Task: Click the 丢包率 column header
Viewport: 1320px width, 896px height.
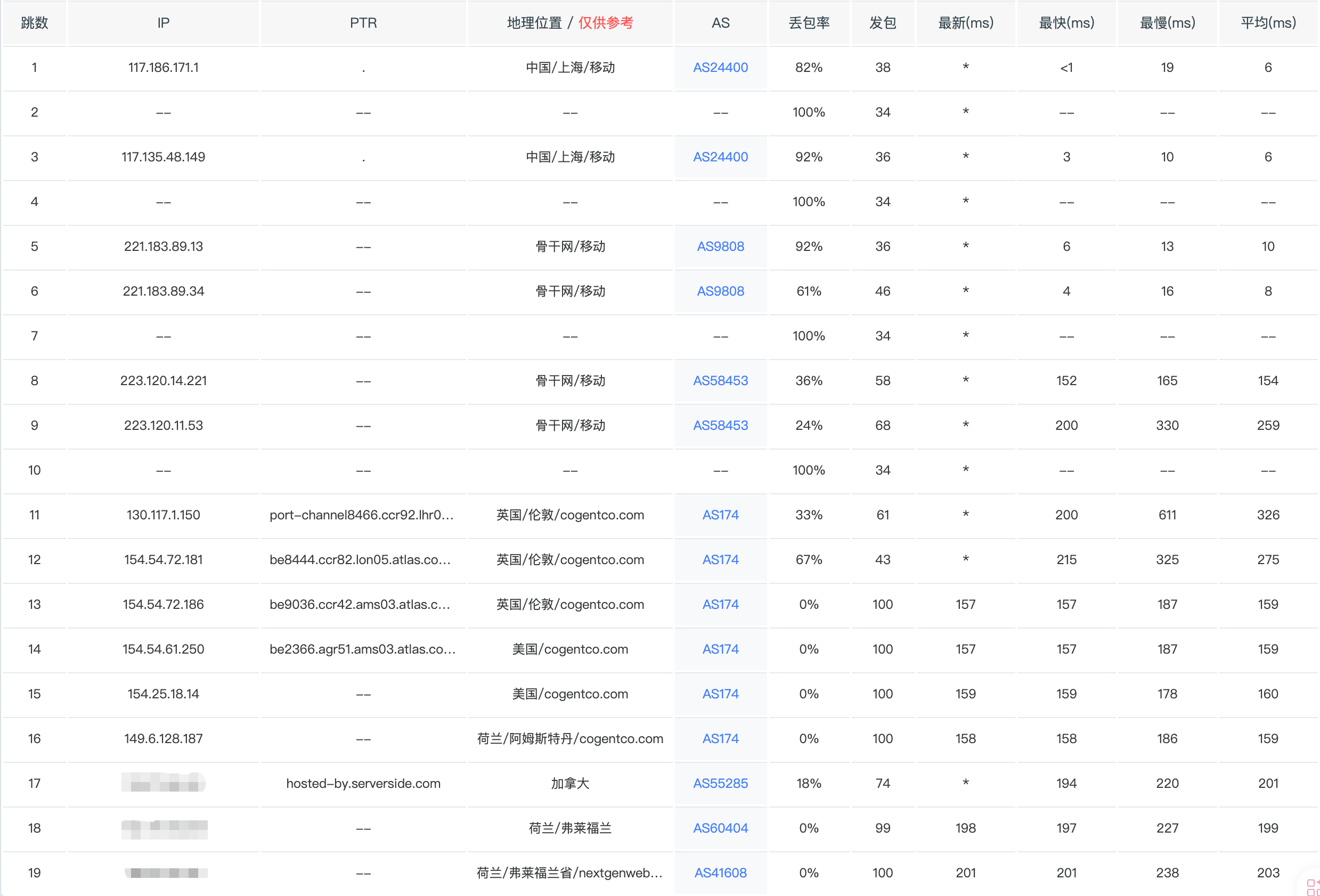Action: (809, 23)
